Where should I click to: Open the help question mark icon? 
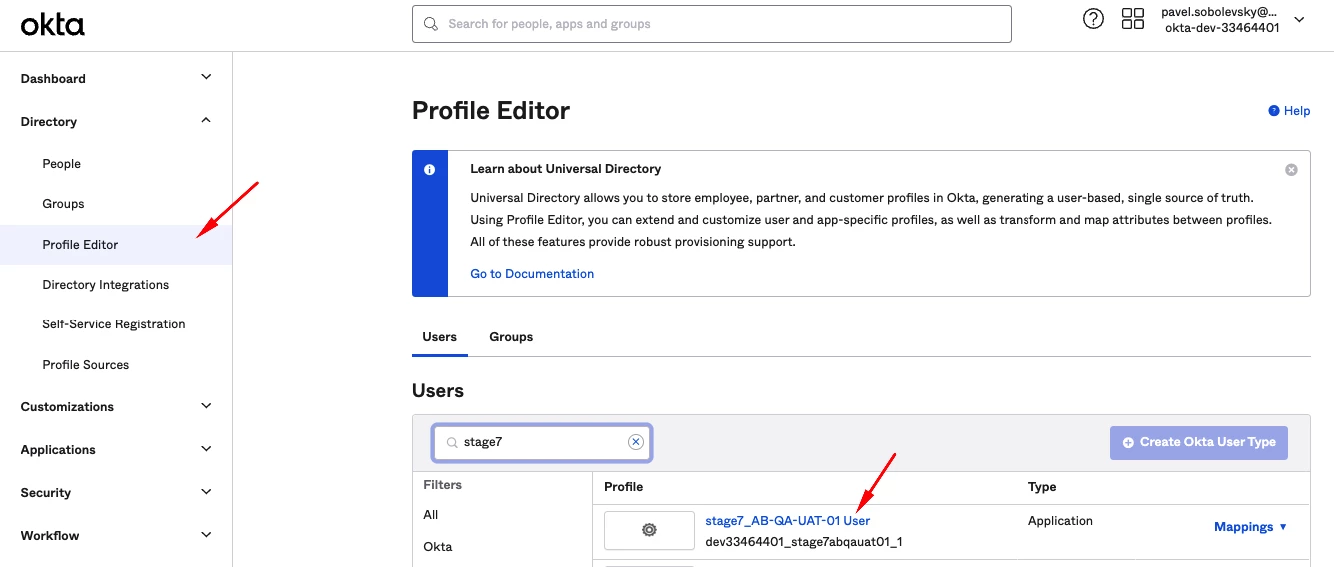1093,19
